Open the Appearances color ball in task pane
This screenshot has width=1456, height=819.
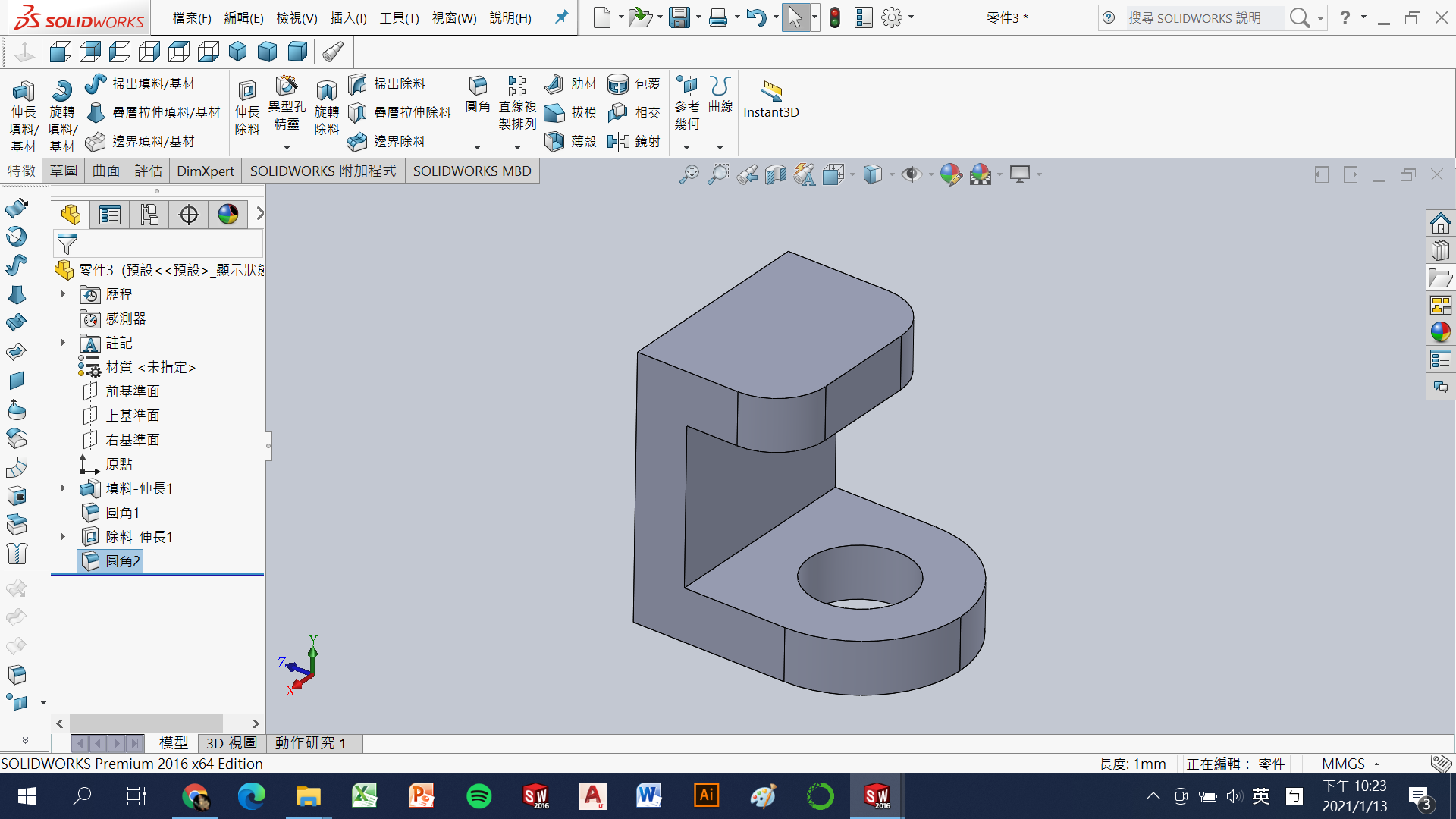tap(1440, 332)
